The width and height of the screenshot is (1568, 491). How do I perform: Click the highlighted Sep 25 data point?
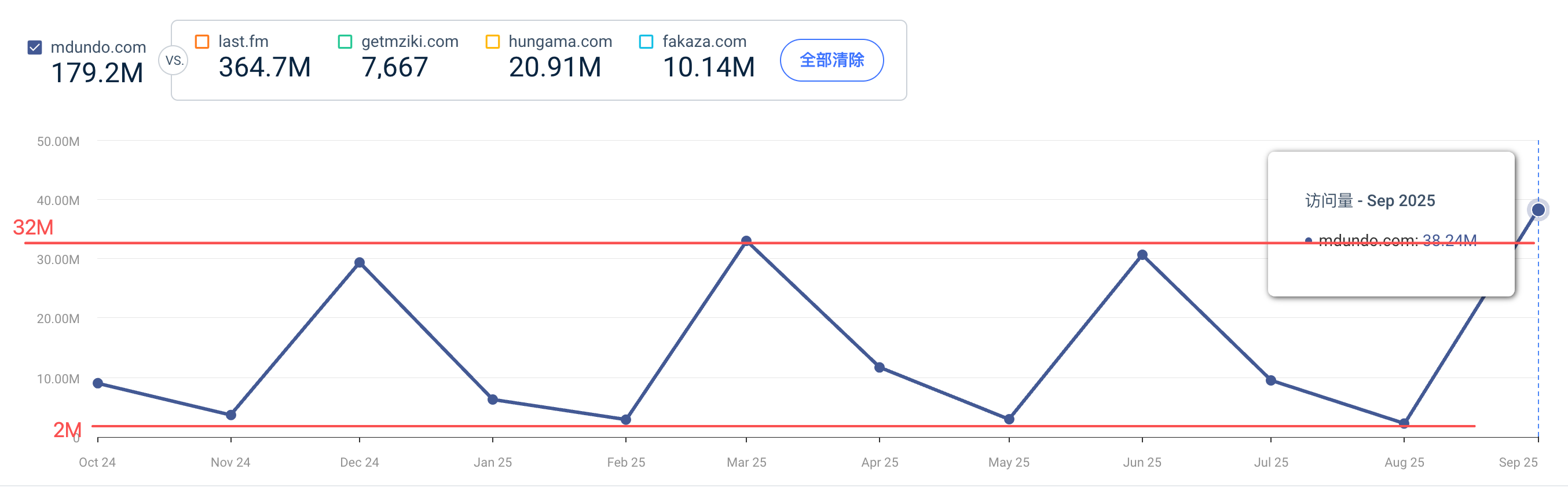pos(1538,210)
